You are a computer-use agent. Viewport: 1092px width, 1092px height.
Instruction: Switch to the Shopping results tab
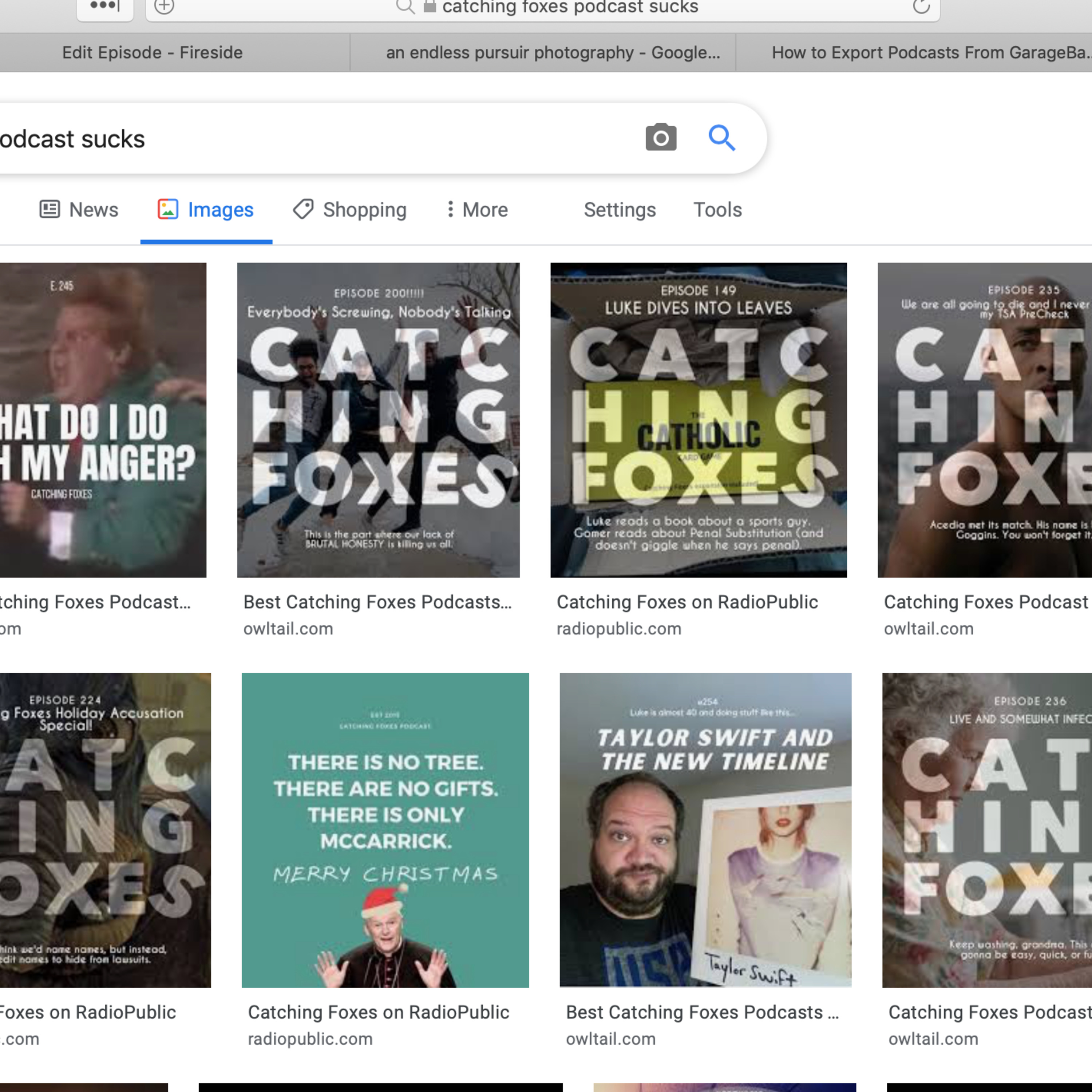(x=349, y=210)
